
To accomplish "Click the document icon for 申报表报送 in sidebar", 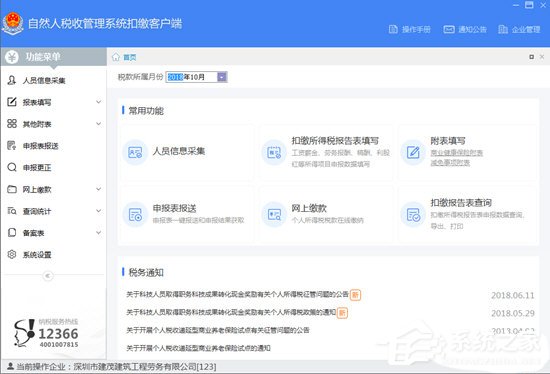I will pyautogui.click(x=12, y=145).
